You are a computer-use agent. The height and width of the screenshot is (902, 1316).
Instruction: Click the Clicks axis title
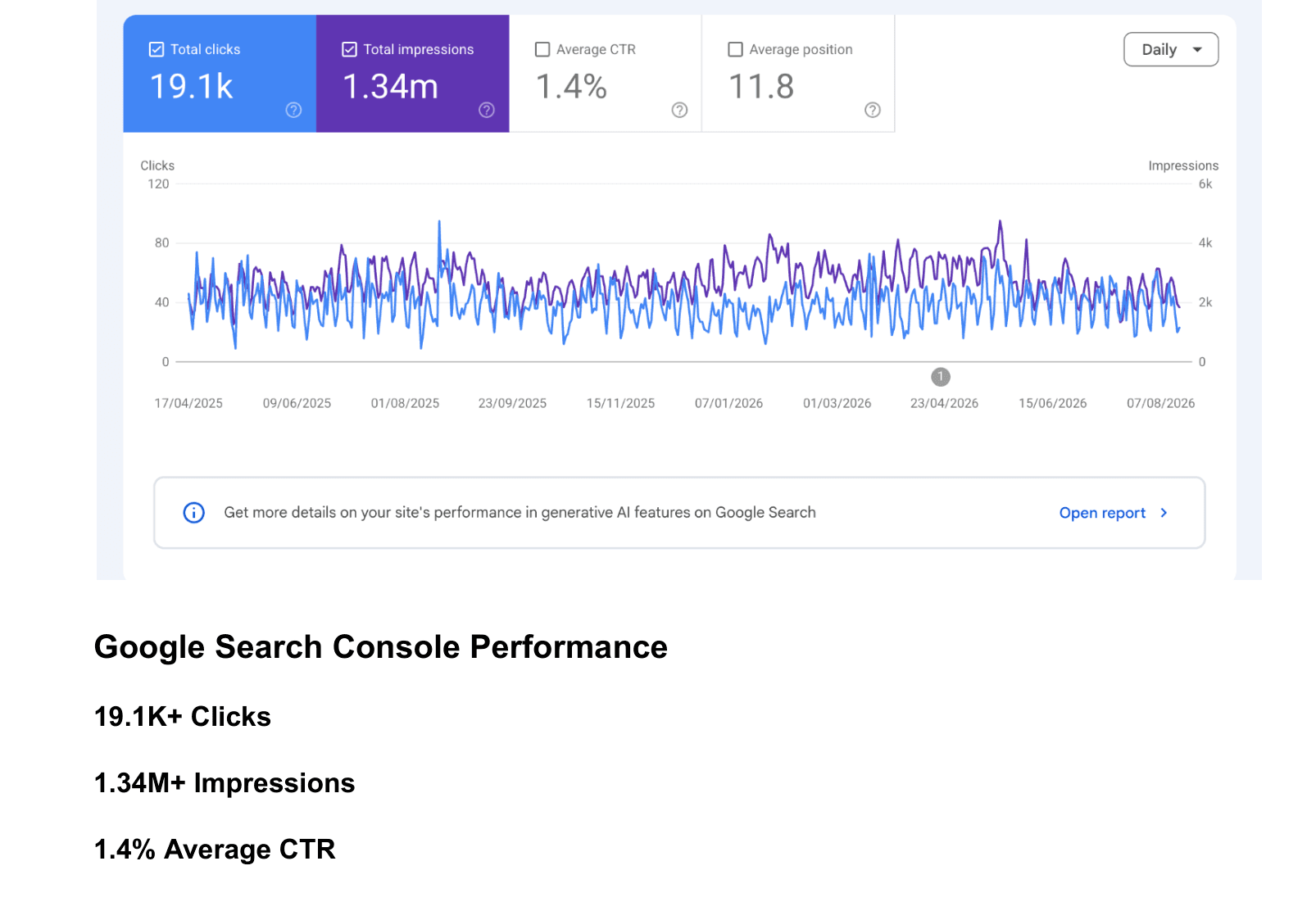coord(157,165)
